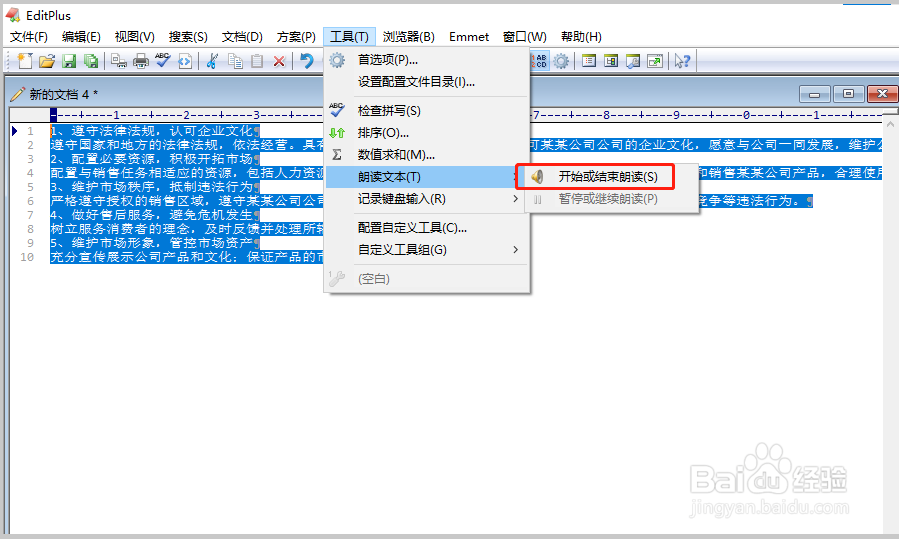Click the vertical scrollbar up arrow

click(890, 124)
